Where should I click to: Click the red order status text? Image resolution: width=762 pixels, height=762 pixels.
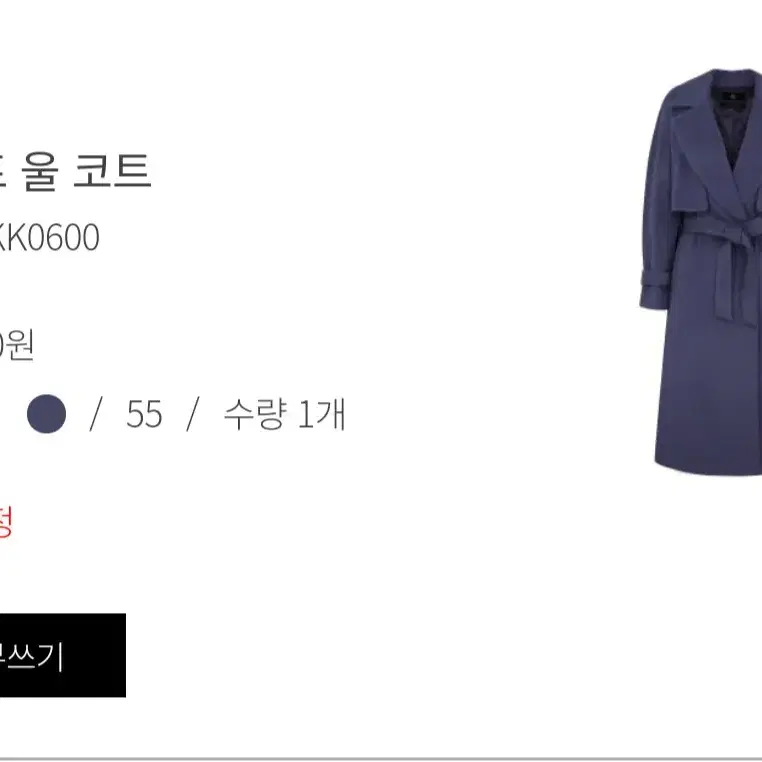pos(5,521)
